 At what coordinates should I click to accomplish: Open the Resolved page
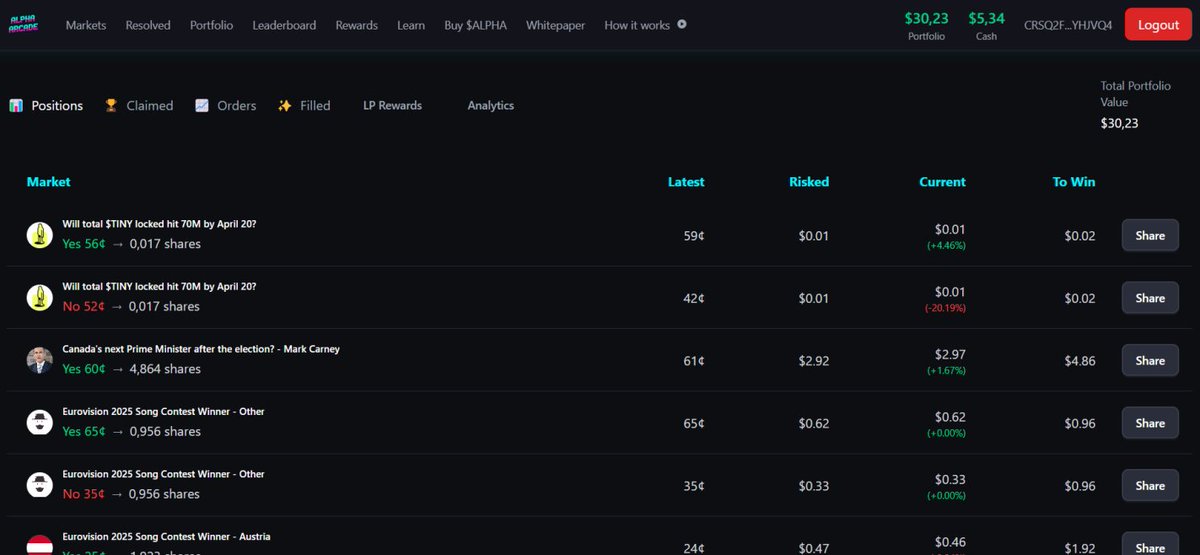pyautogui.click(x=148, y=25)
